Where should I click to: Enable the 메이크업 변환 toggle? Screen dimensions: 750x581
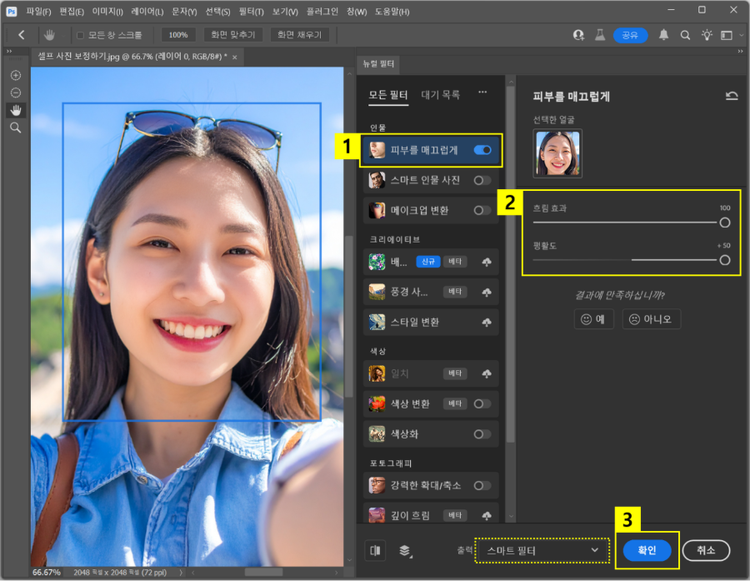482,210
